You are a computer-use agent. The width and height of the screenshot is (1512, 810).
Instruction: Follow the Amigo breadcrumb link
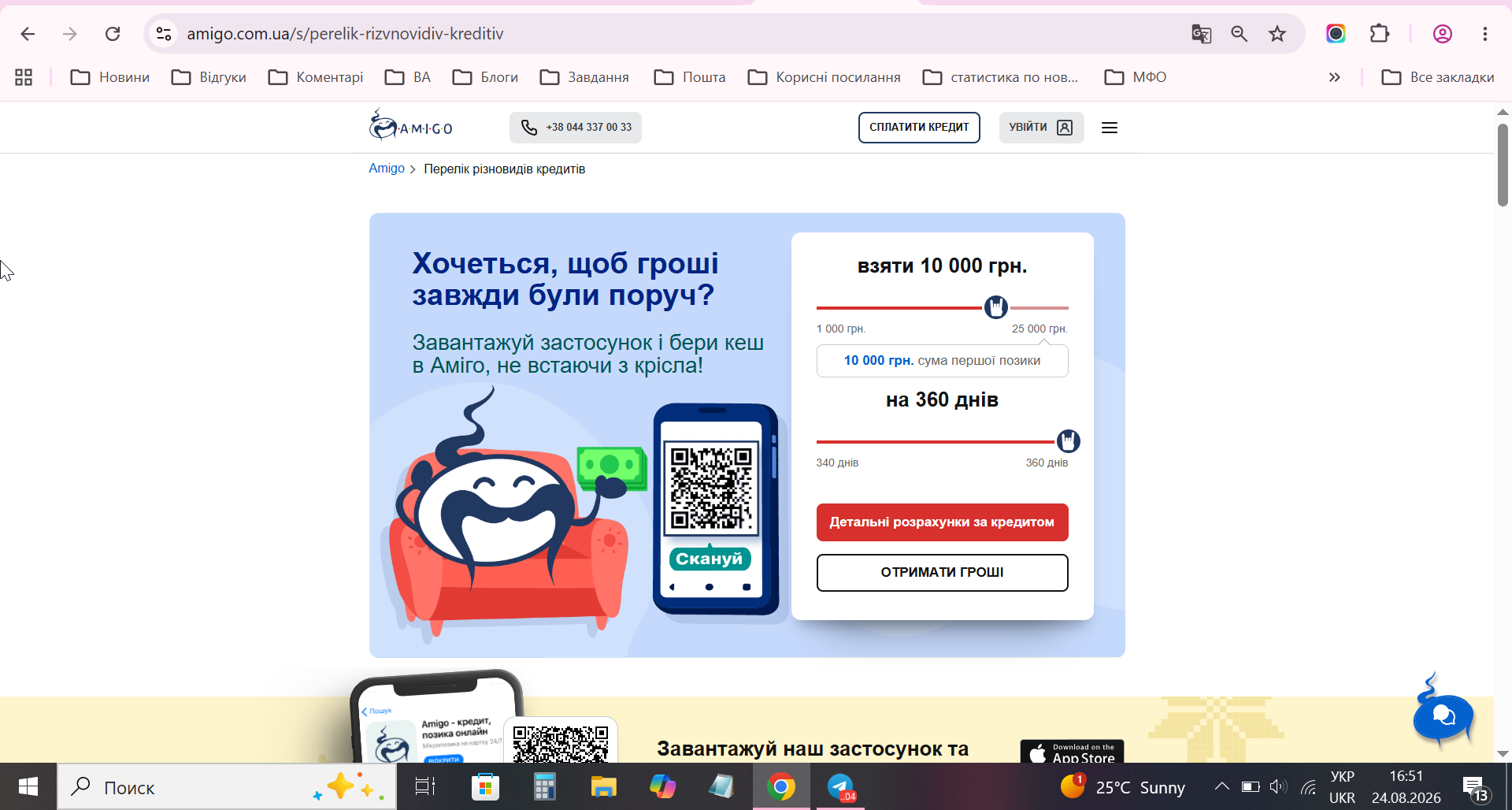387,169
